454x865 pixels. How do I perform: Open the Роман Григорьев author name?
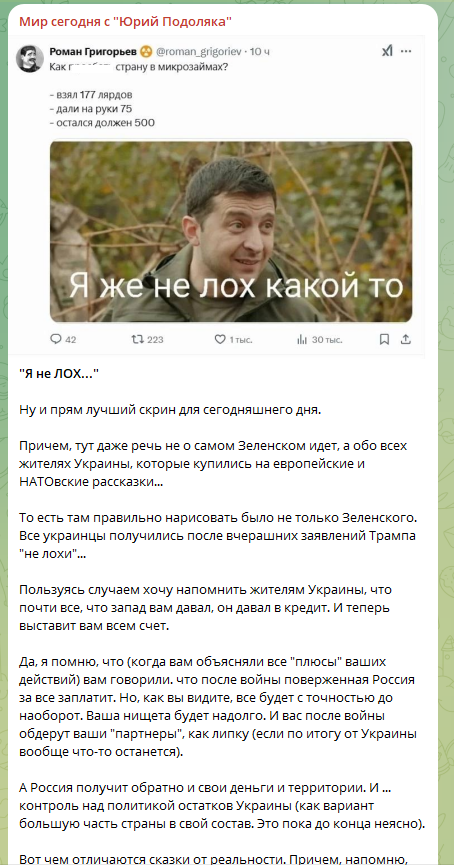pyautogui.click(x=92, y=51)
